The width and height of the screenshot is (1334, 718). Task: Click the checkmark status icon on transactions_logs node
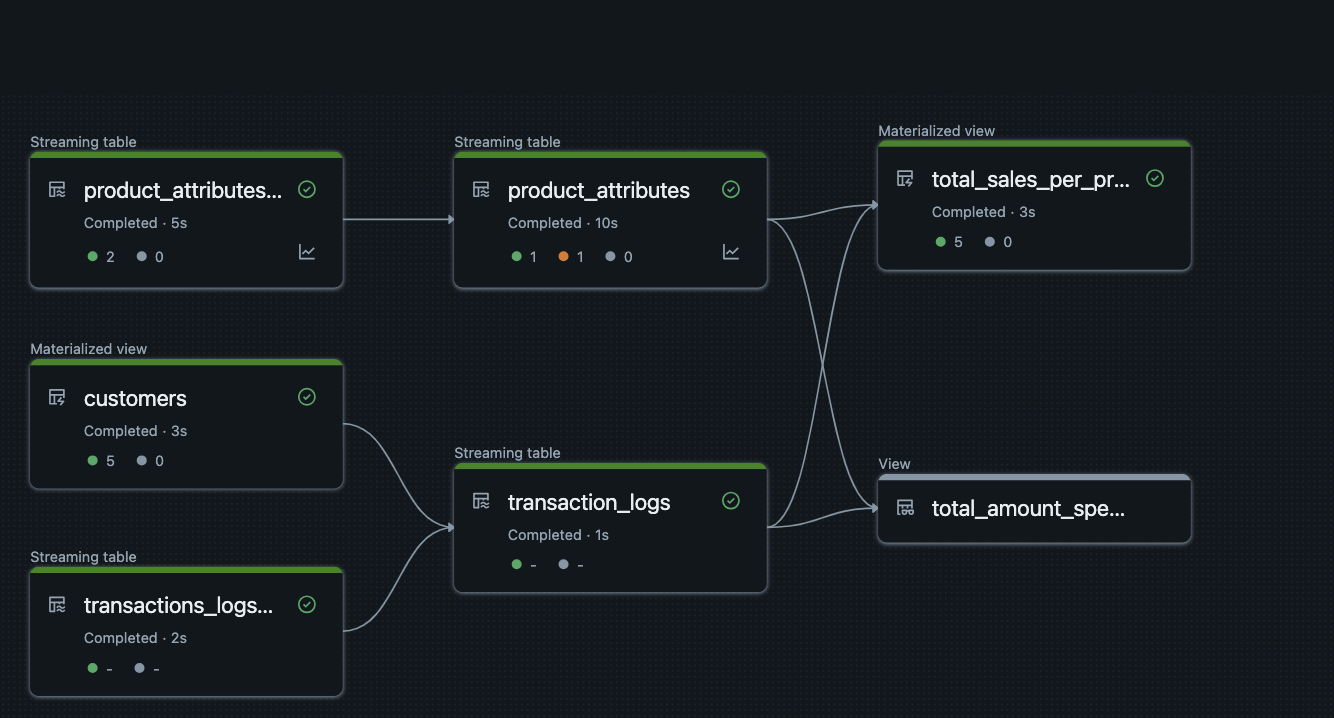click(307, 604)
